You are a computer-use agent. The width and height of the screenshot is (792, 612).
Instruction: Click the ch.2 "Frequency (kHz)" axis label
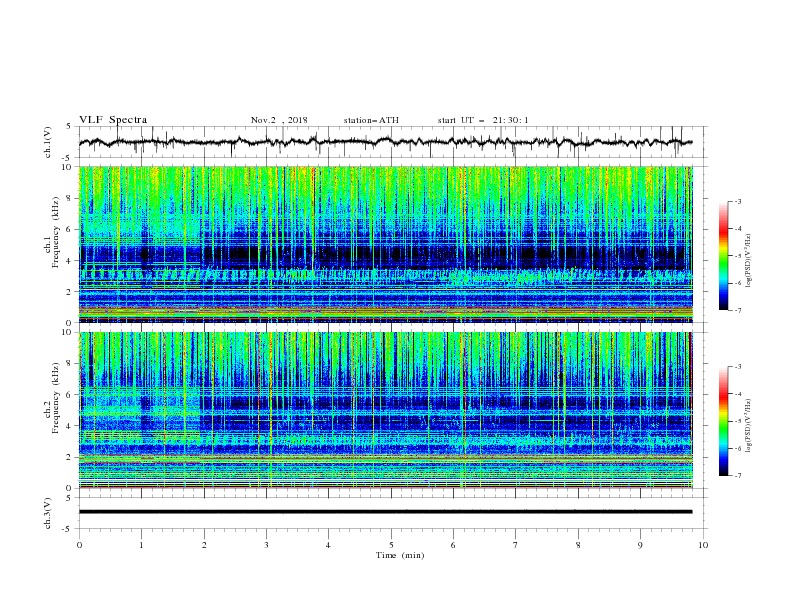point(56,398)
